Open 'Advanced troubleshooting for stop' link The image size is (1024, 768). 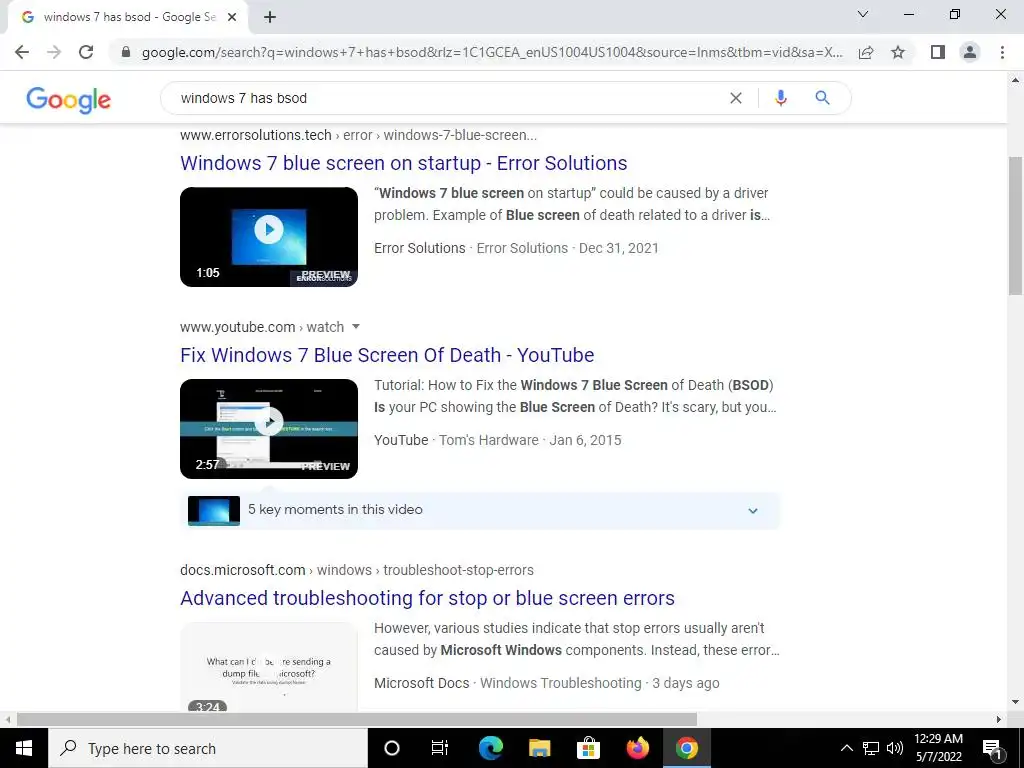[x=427, y=598]
